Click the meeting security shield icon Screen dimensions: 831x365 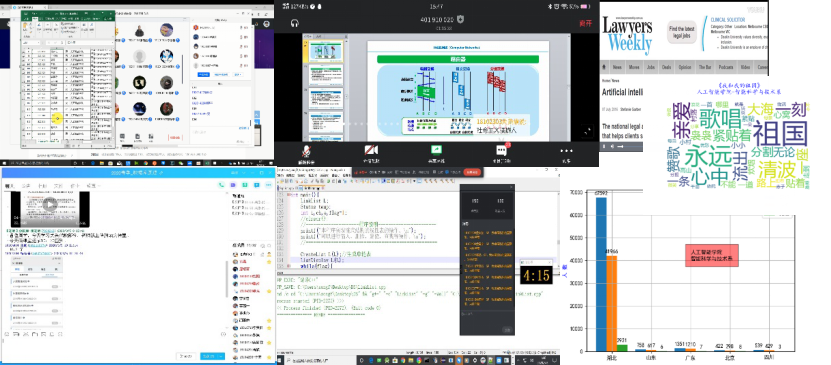click(x=461, y=20)
